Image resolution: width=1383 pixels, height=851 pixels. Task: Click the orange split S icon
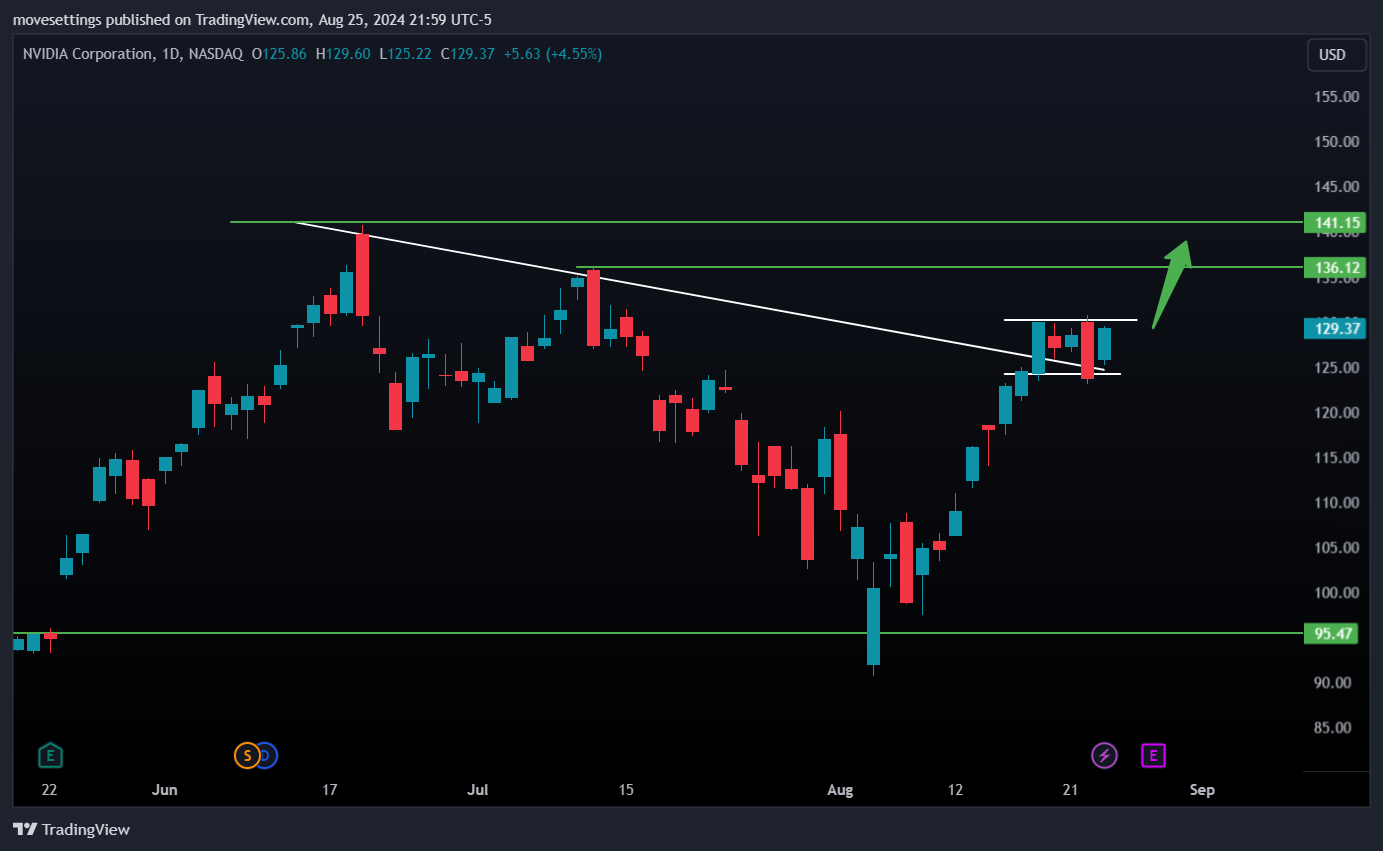247,755
